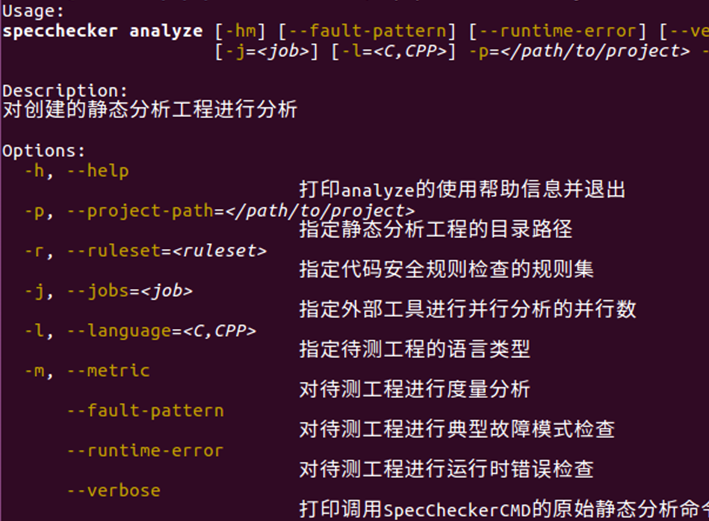The image size is (709, 521).
Task: Click the help text '对待测工程进行度量分析'
Action: click(x=414, y=389)
